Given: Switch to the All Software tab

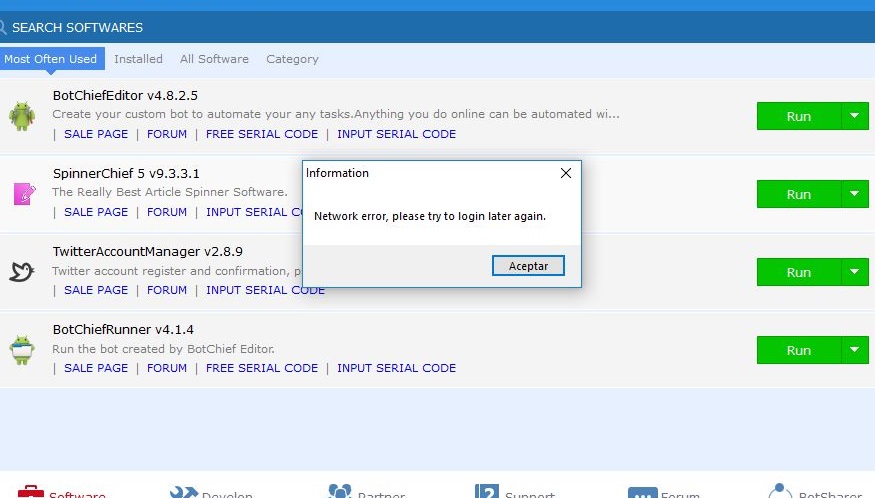Looking at the screenshot, I should click(214, 59).
